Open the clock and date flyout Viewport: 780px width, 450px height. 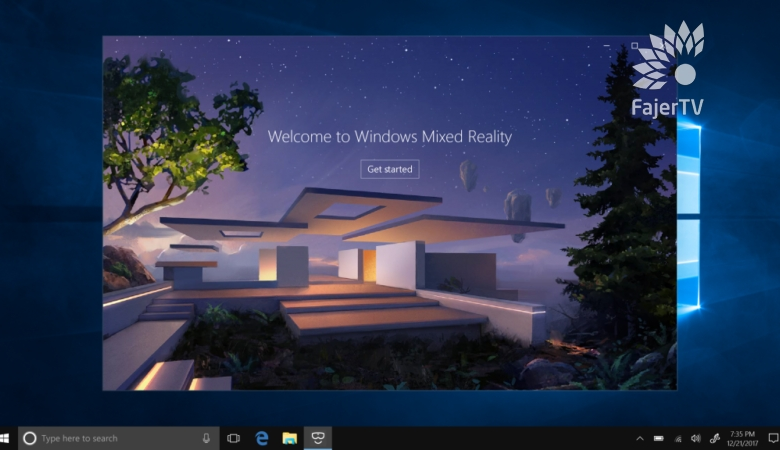coord(742,438)
